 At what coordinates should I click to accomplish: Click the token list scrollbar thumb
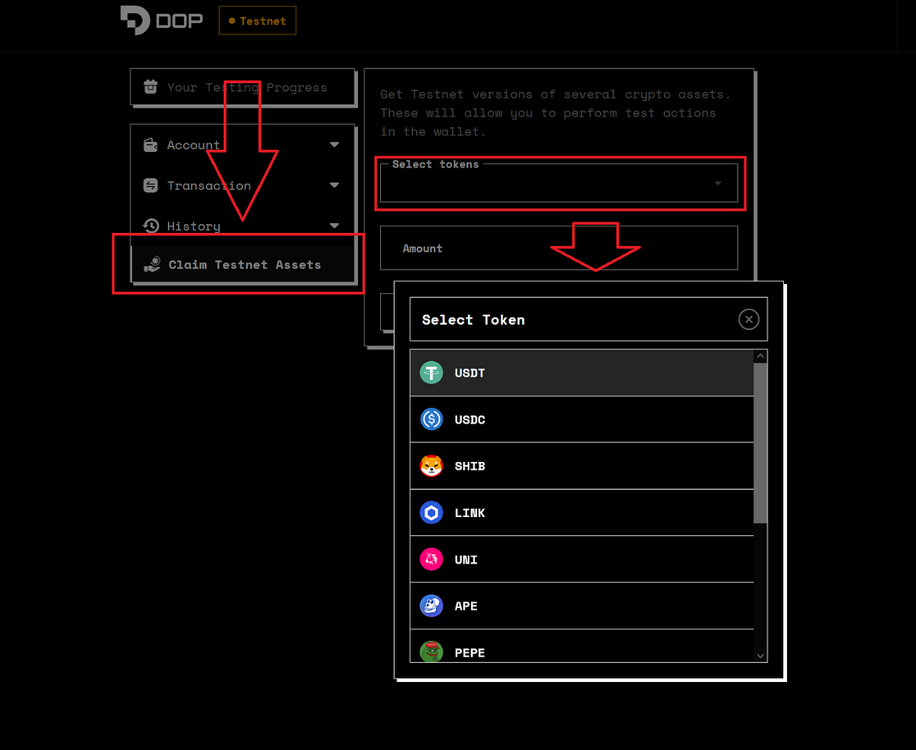pos(760,440)
